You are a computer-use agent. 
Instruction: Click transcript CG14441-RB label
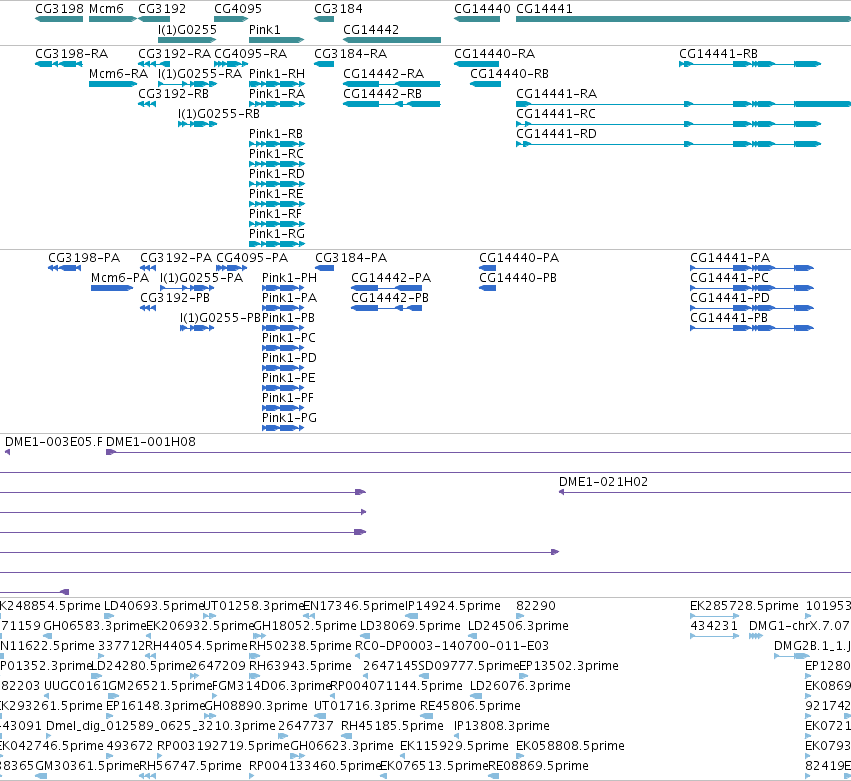pos(718,54)
